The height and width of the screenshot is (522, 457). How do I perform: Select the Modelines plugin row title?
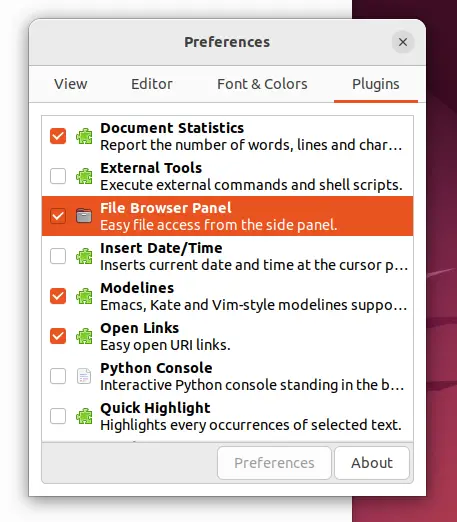[137, 288]
